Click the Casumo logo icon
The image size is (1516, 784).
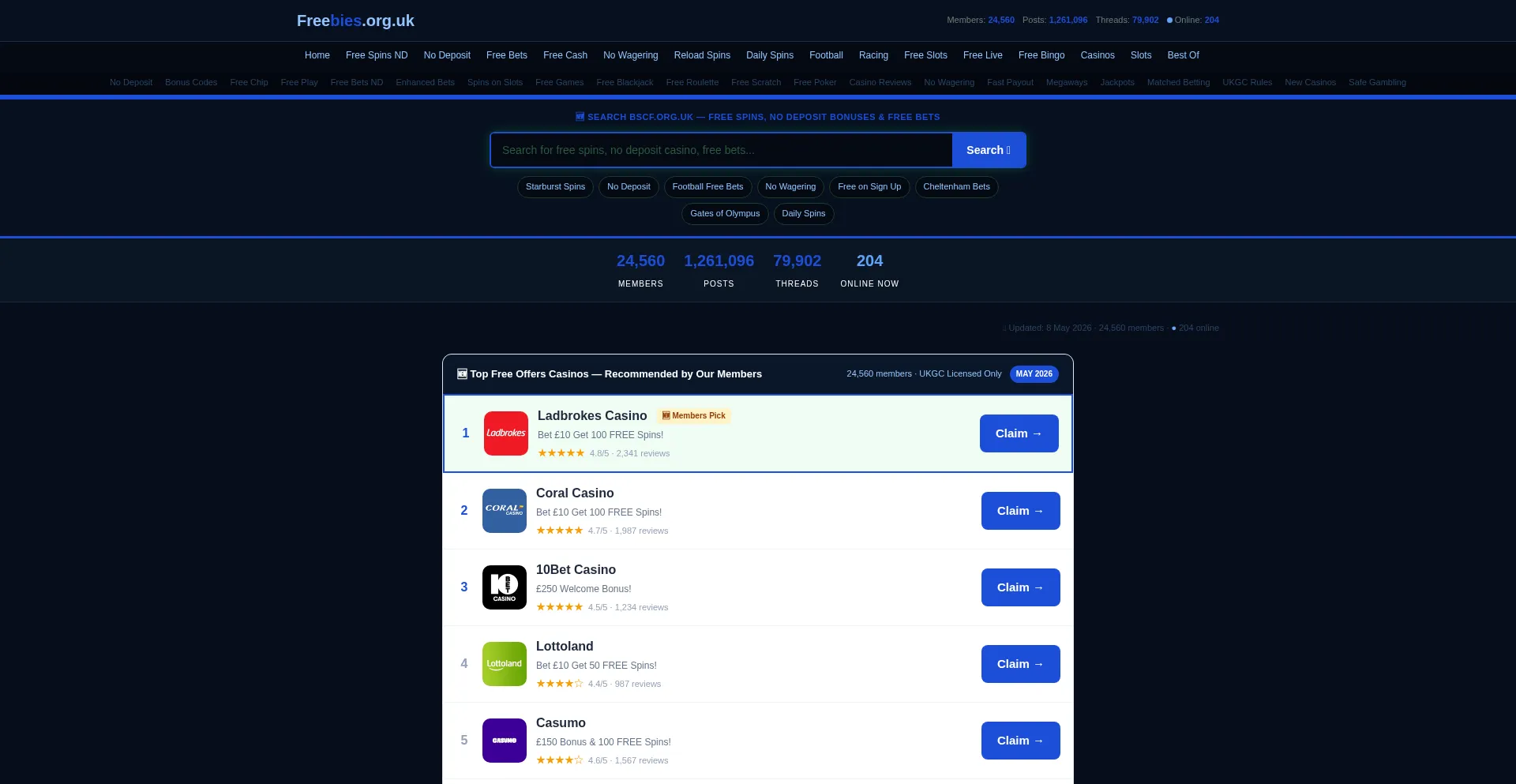click(x=505, y=741)
